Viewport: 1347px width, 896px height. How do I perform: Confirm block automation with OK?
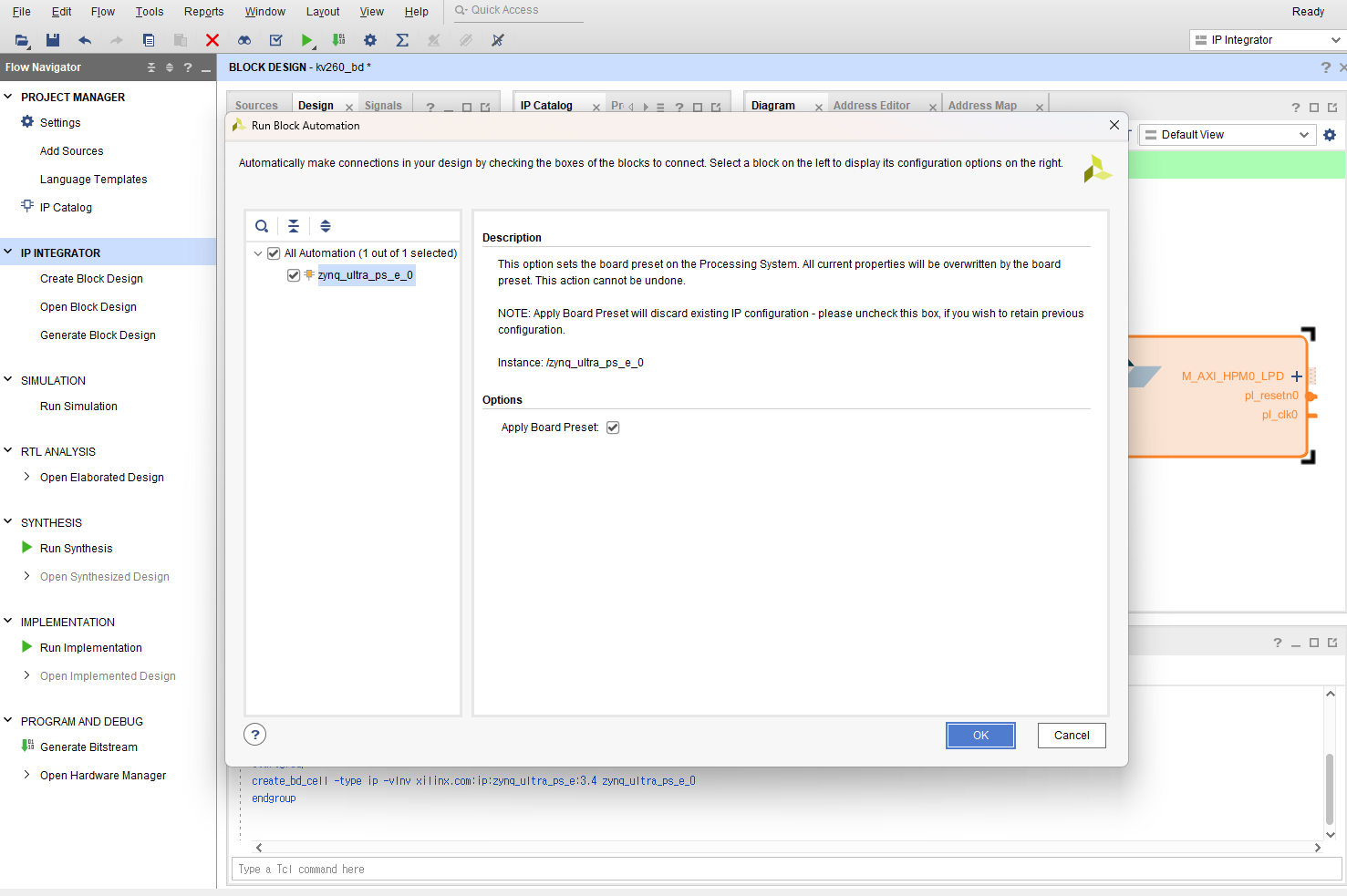[980, 736]
